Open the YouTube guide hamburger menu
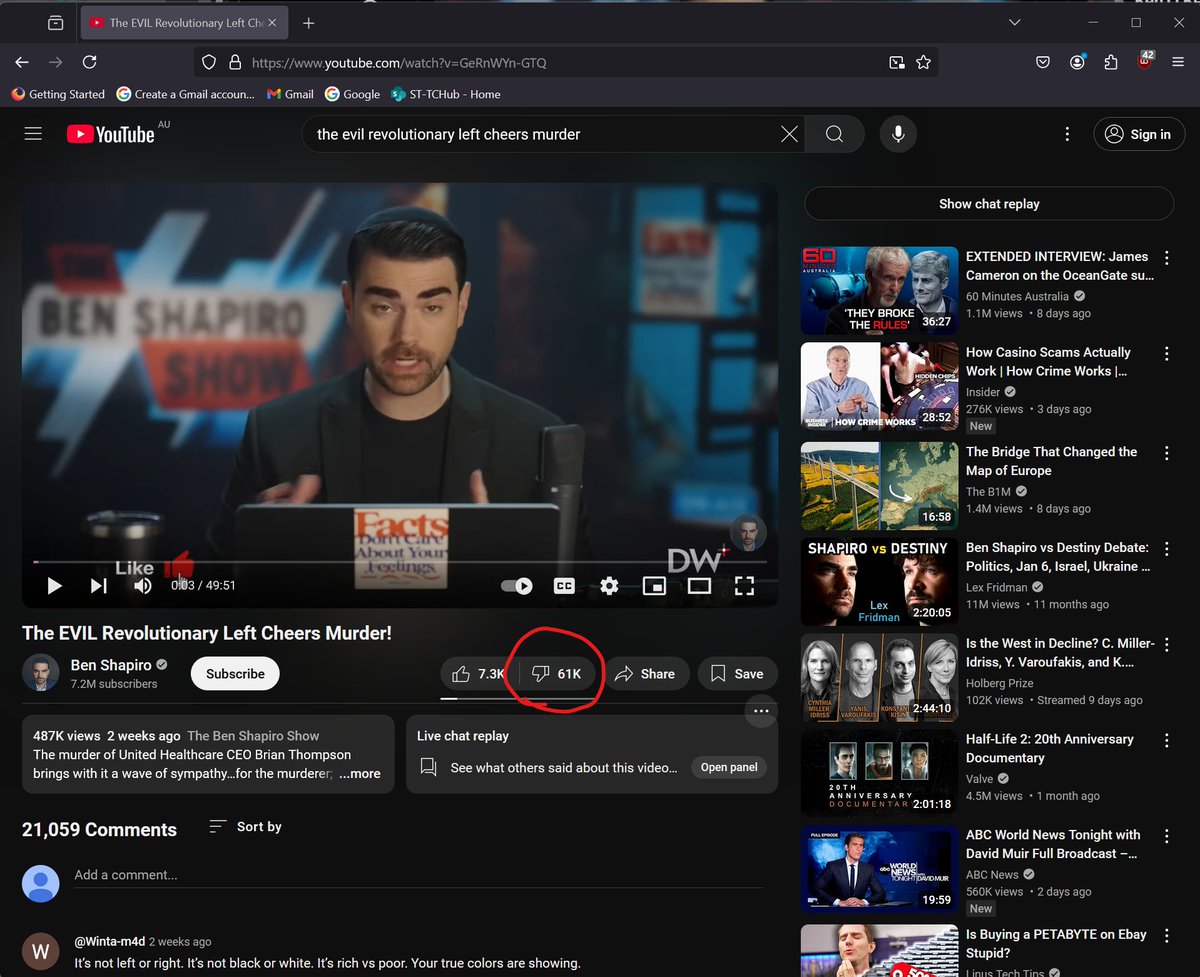The image size is (1200, 977). pos(33,134)
